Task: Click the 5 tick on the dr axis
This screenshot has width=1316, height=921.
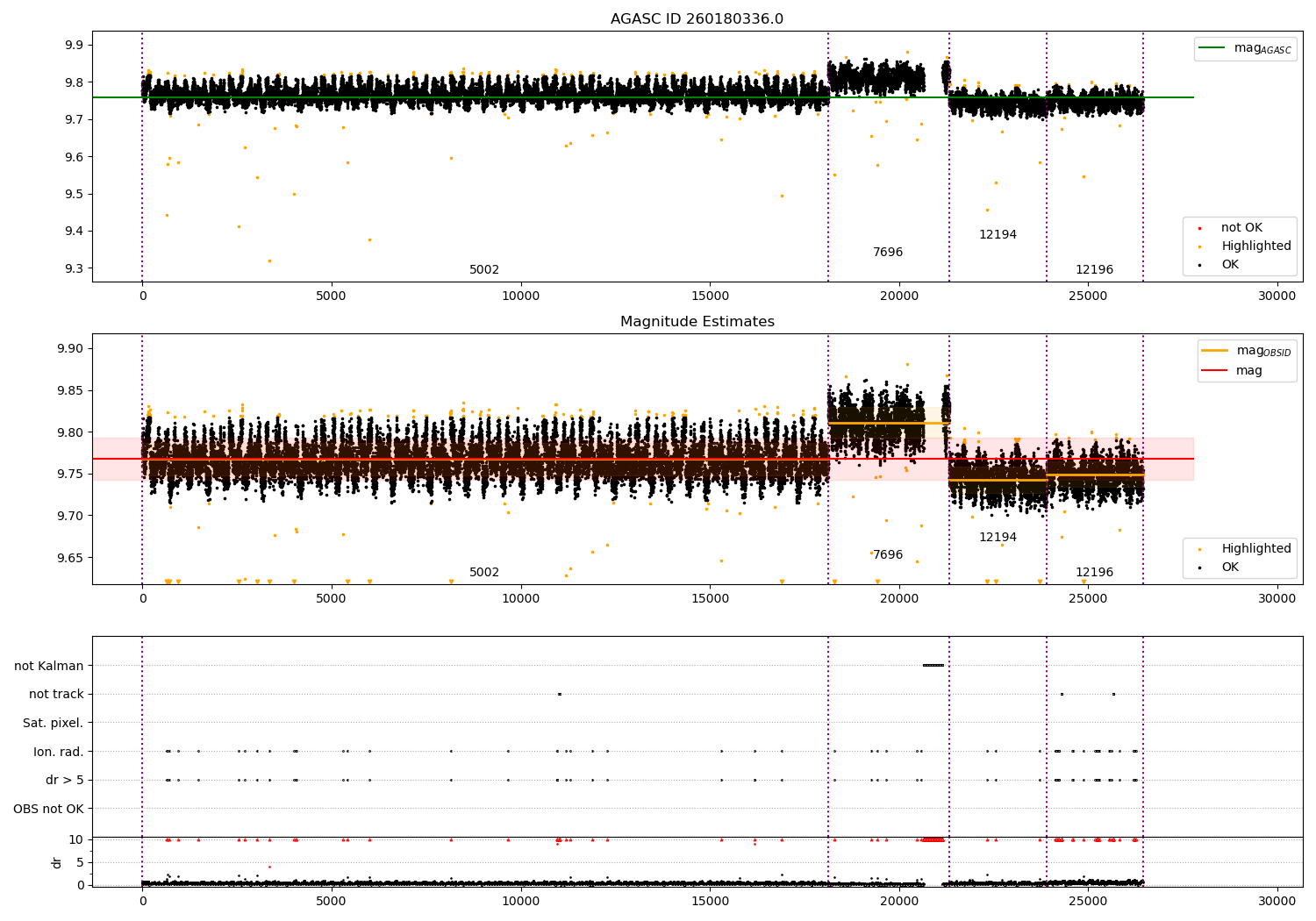Action: point(80,863)
